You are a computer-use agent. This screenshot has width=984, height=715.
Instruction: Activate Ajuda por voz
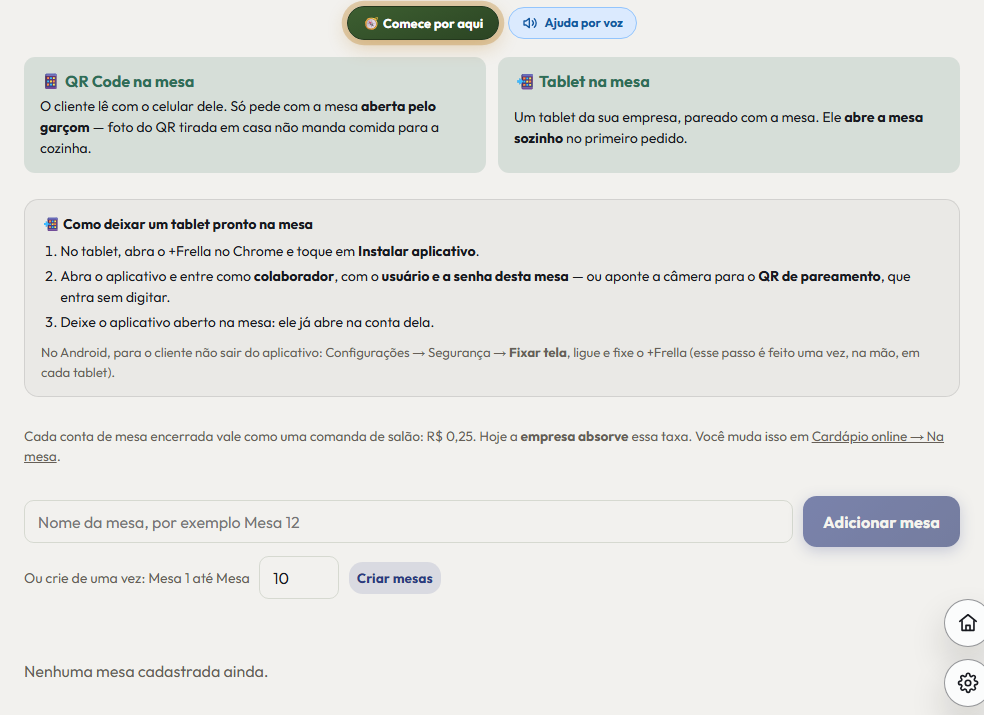tap(572, 23)
